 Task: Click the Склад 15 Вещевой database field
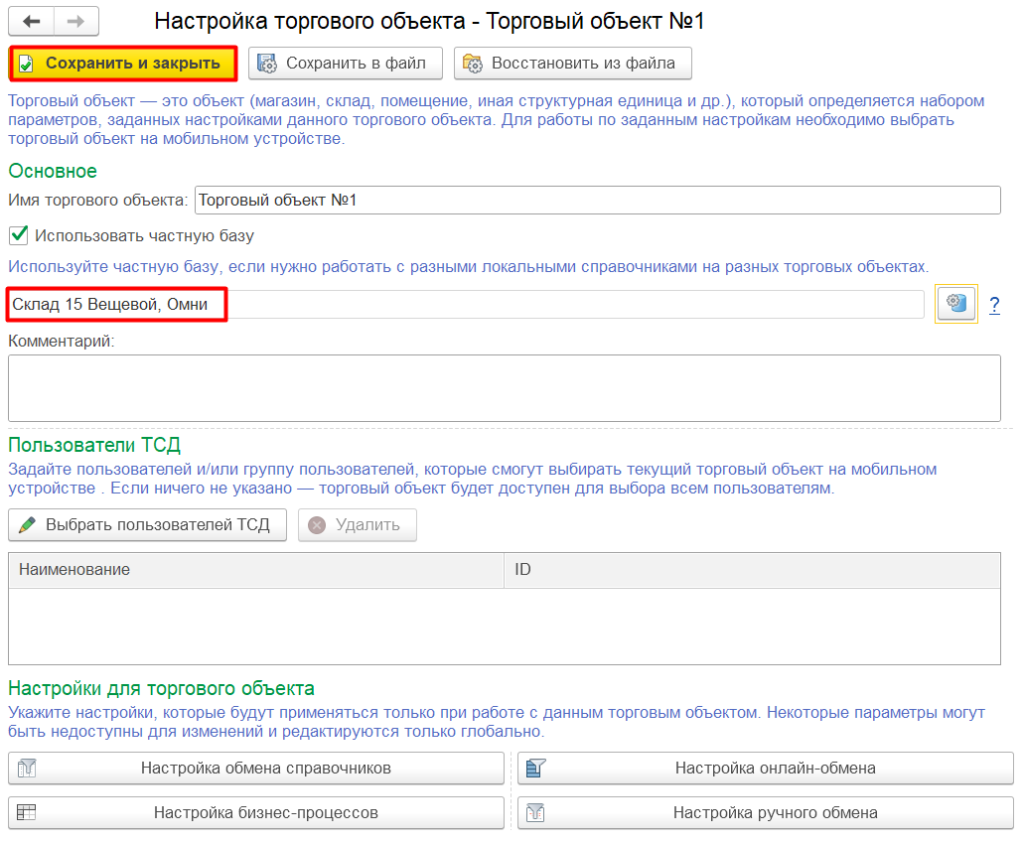(465, 305)
